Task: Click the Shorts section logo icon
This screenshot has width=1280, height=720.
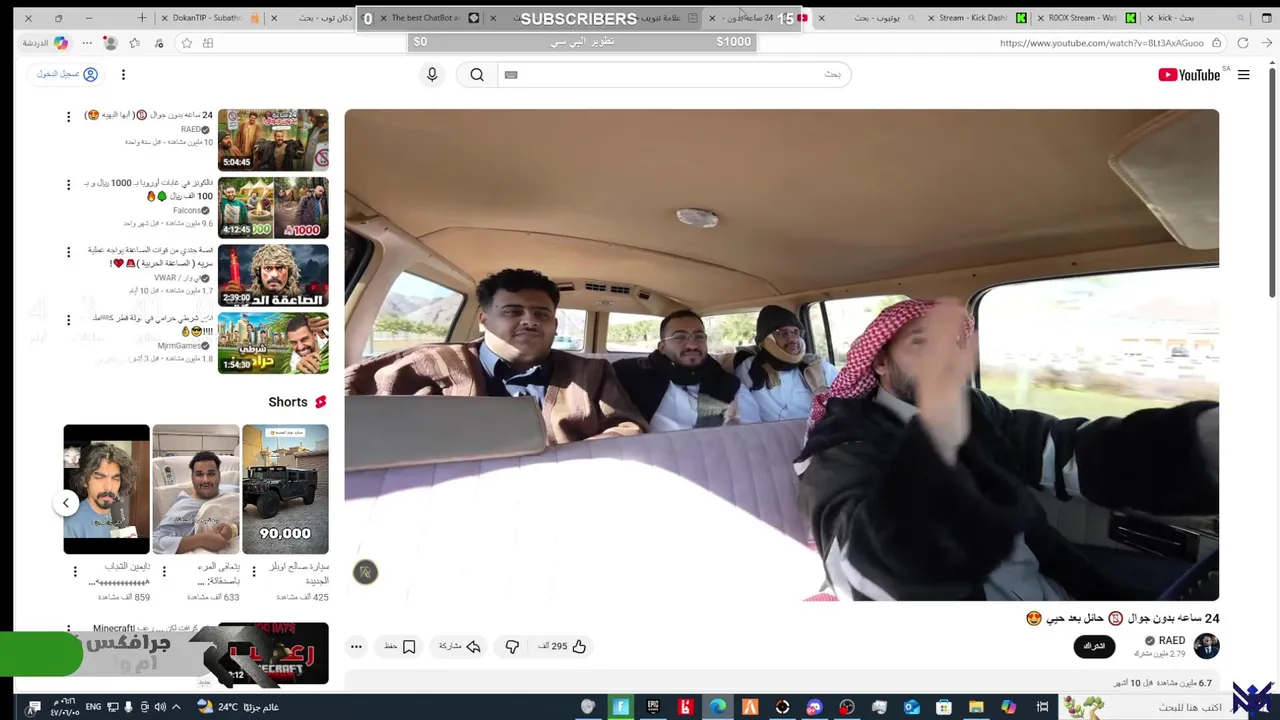Action: click(x=320, y=402)
